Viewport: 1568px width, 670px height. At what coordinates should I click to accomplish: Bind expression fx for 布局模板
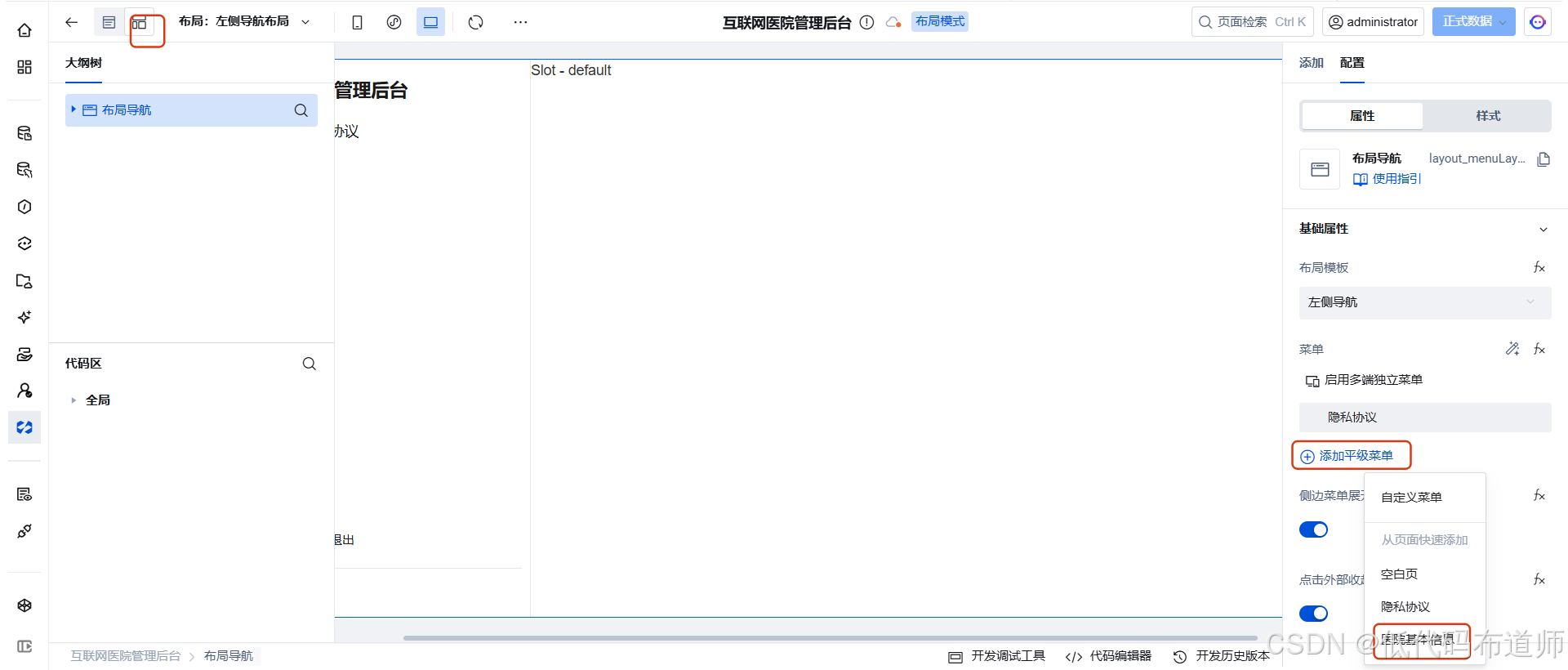pos(1539,267)
